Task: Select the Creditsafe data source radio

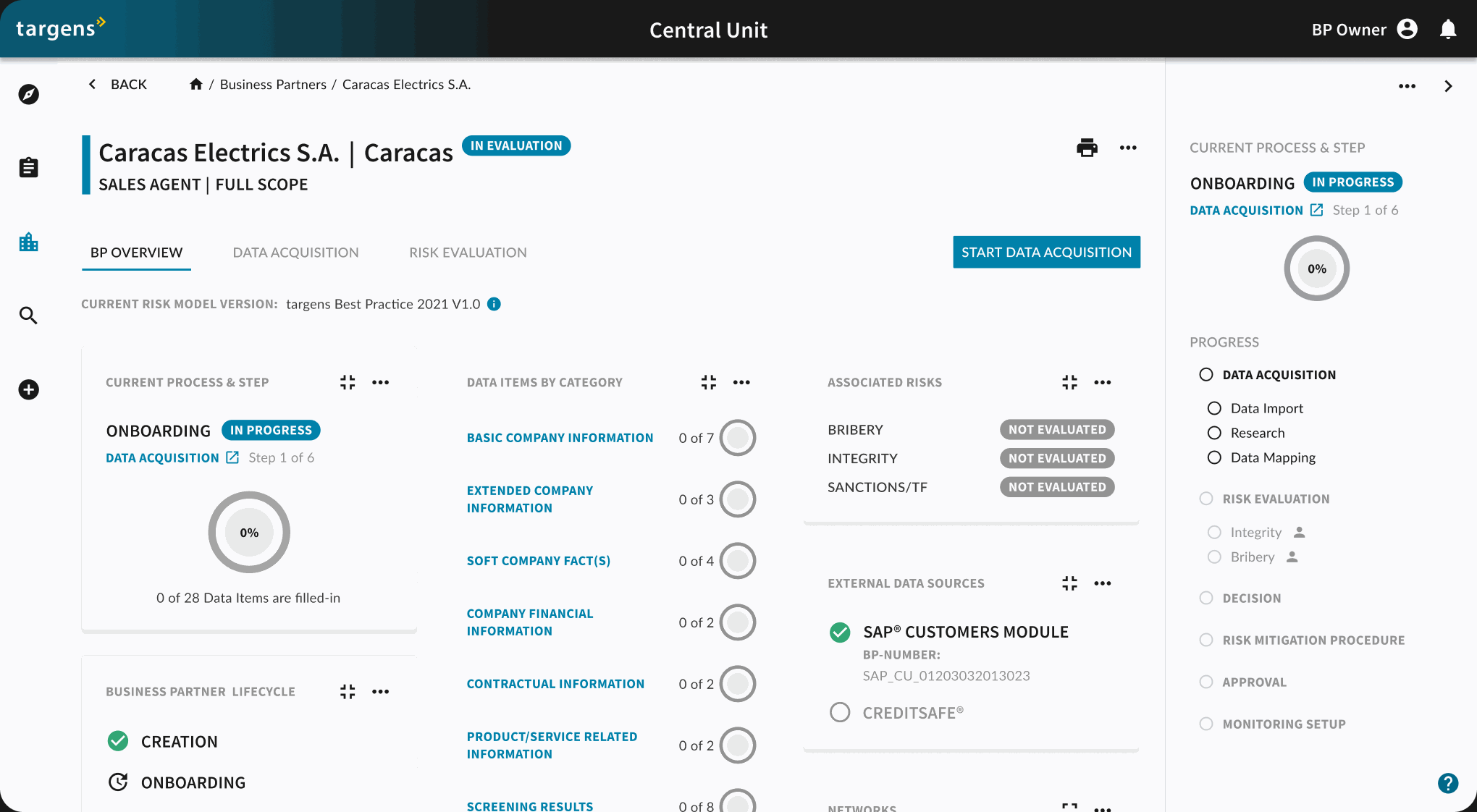Action: coord(840,712)
